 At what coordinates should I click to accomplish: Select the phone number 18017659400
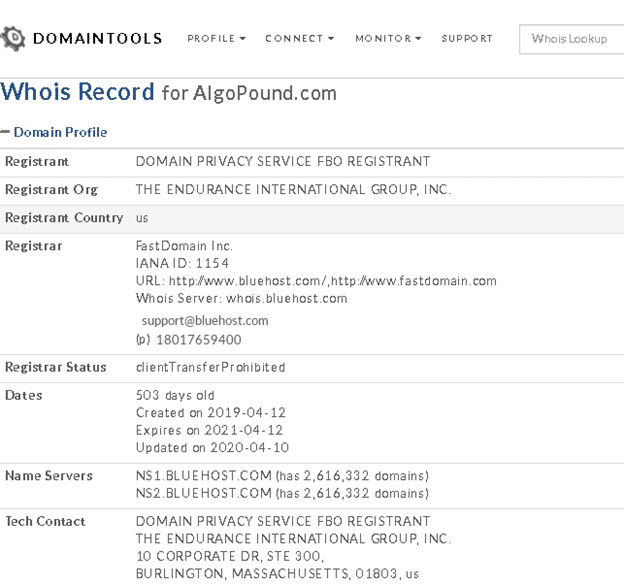point(199,340)
